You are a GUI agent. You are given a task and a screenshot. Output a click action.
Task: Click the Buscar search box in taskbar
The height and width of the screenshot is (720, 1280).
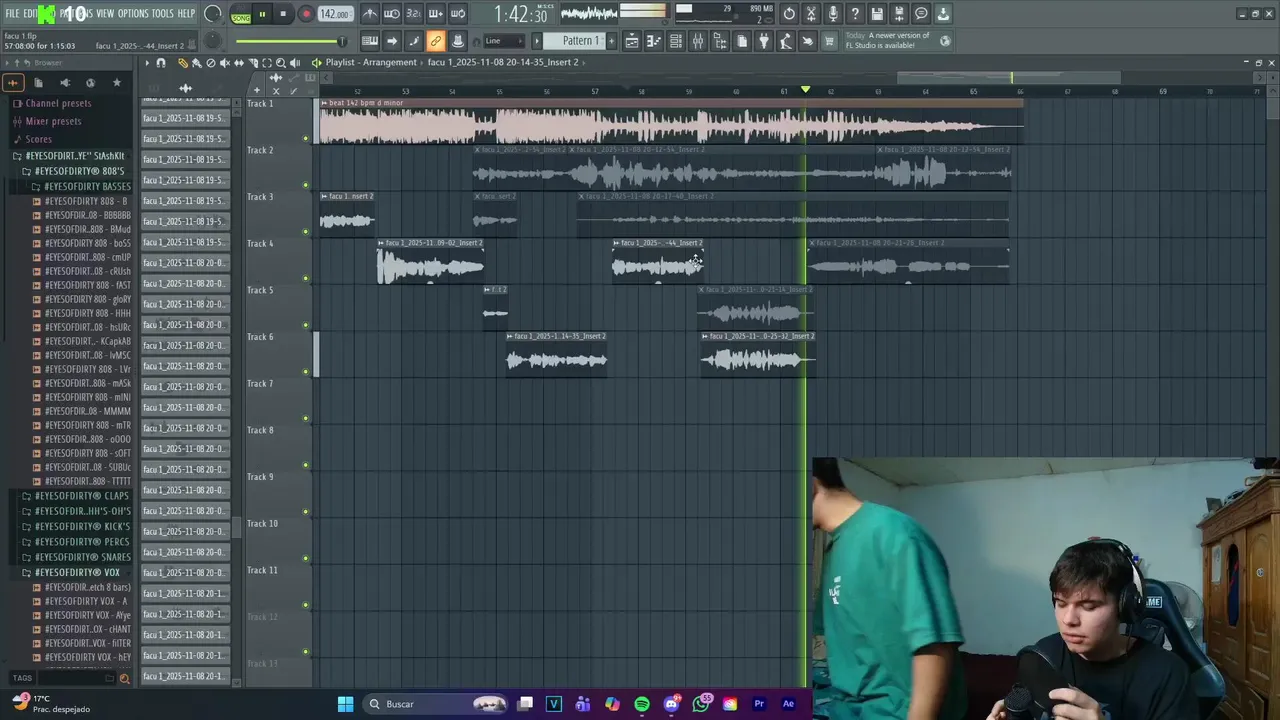(435, 704)
